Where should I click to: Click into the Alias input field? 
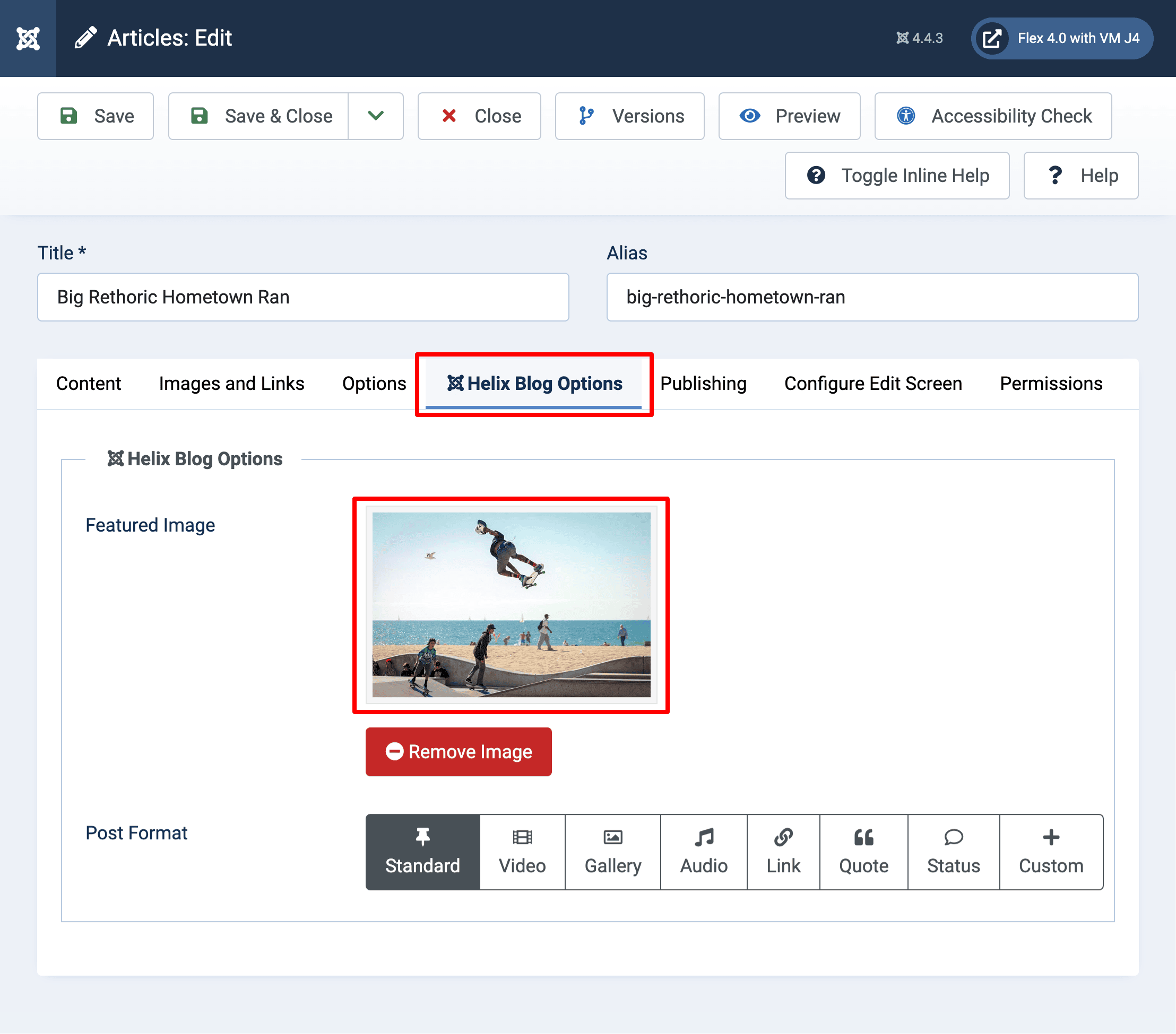tap(871, 297)
